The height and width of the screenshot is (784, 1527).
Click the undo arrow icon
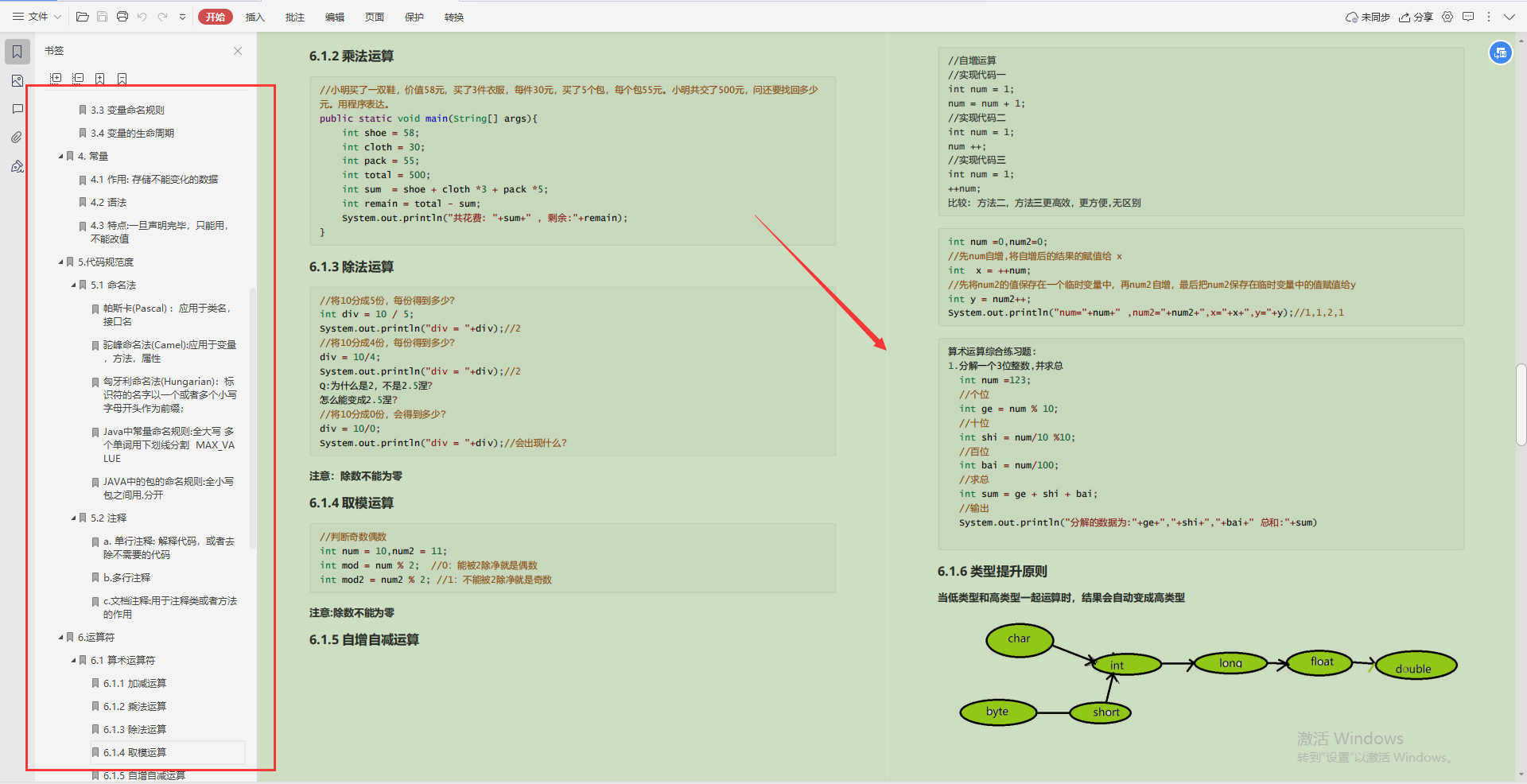click(142, 17)
